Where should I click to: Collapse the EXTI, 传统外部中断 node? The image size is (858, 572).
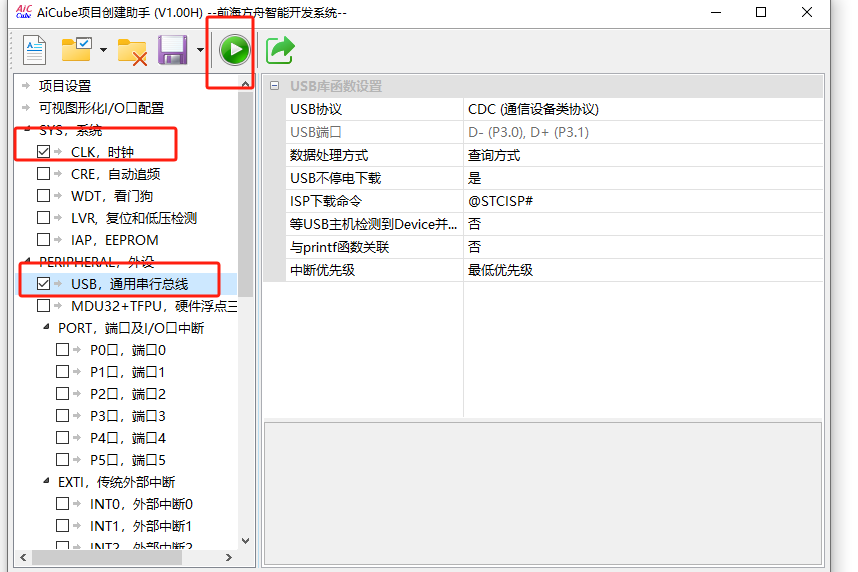point(47,481)
